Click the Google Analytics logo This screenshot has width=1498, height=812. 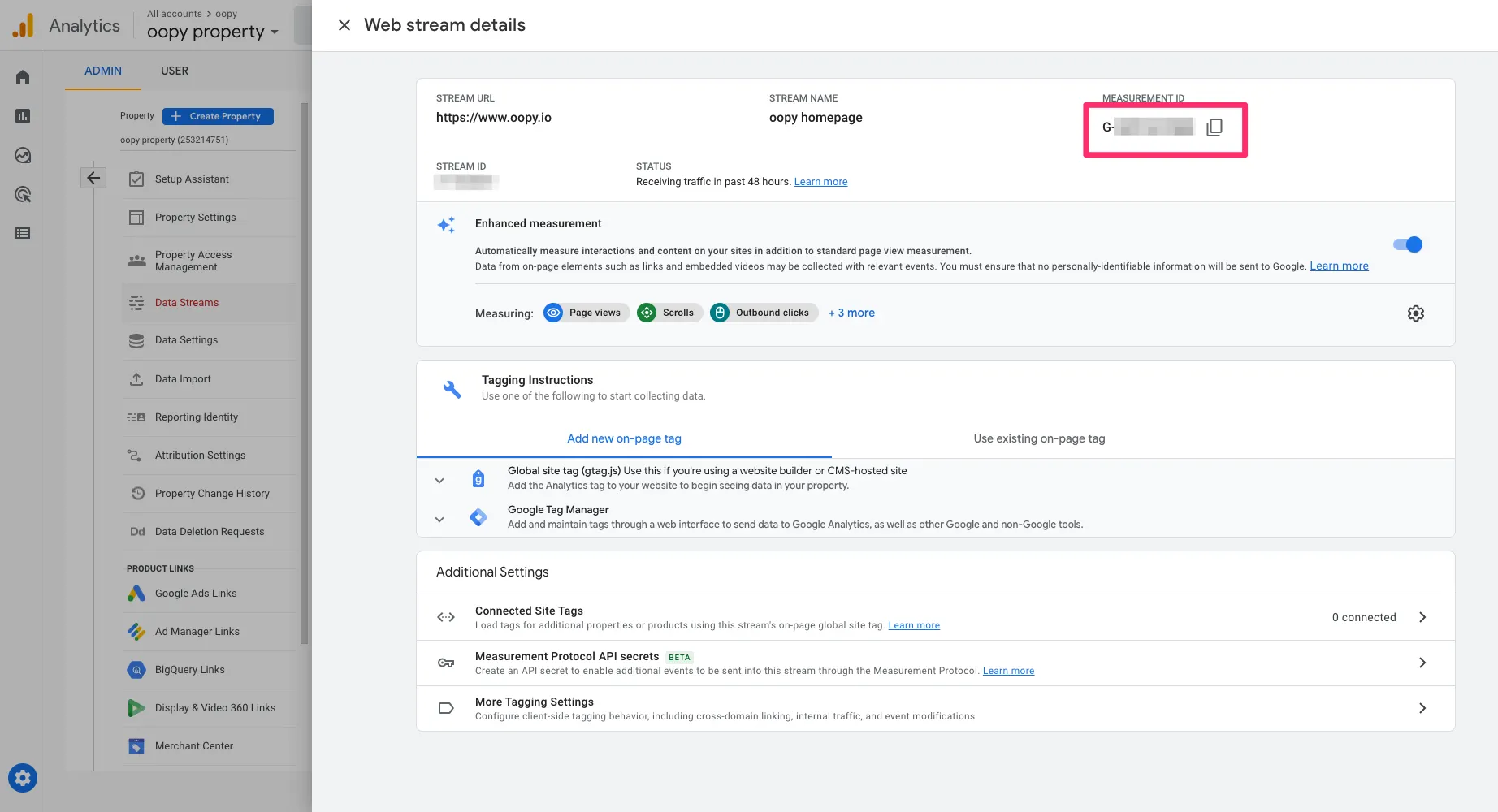tap(24, 25)
